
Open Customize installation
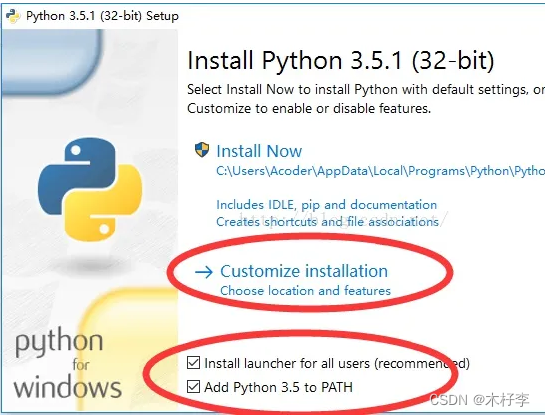click(x=304, y=271)
